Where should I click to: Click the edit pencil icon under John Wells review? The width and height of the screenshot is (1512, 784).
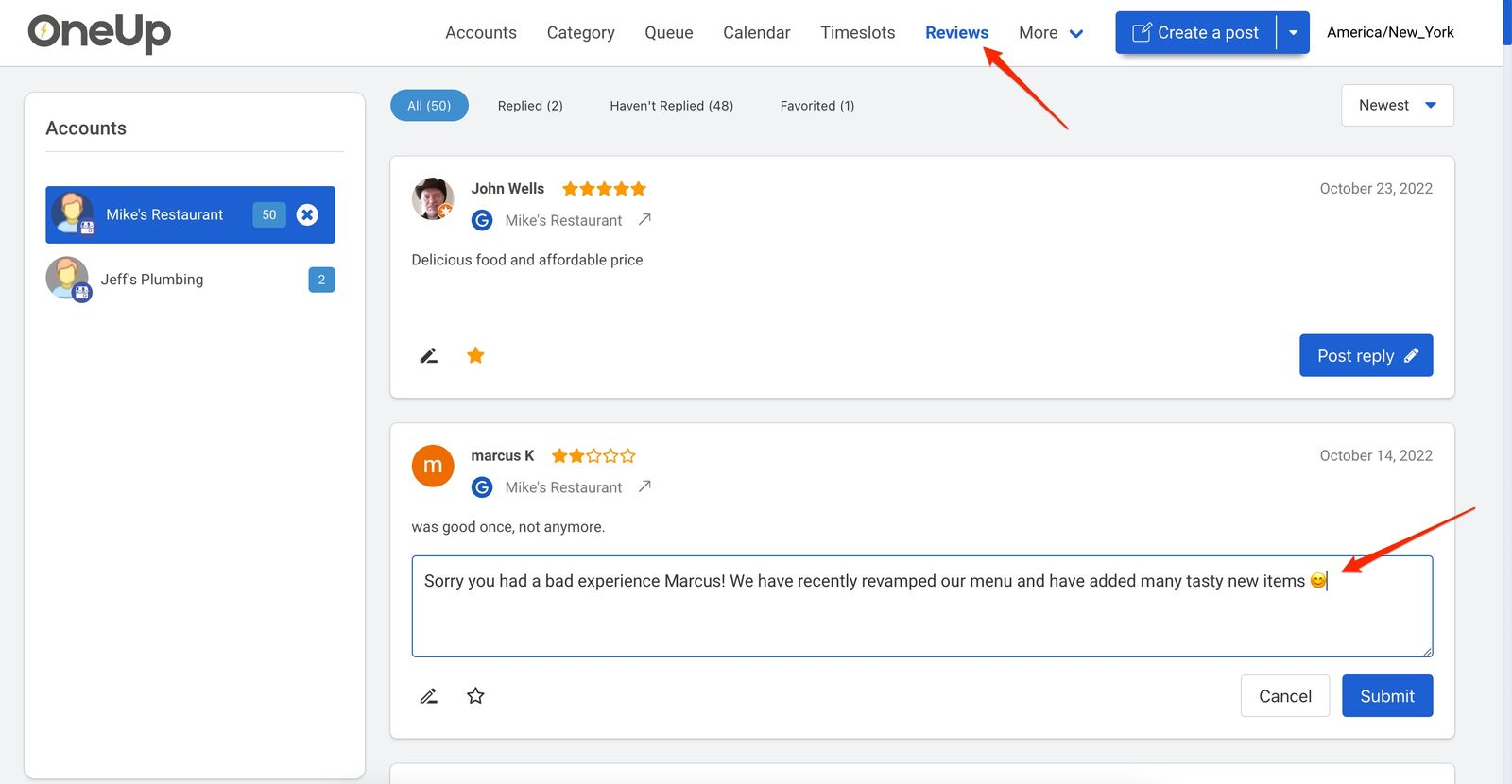click(428, 356)
